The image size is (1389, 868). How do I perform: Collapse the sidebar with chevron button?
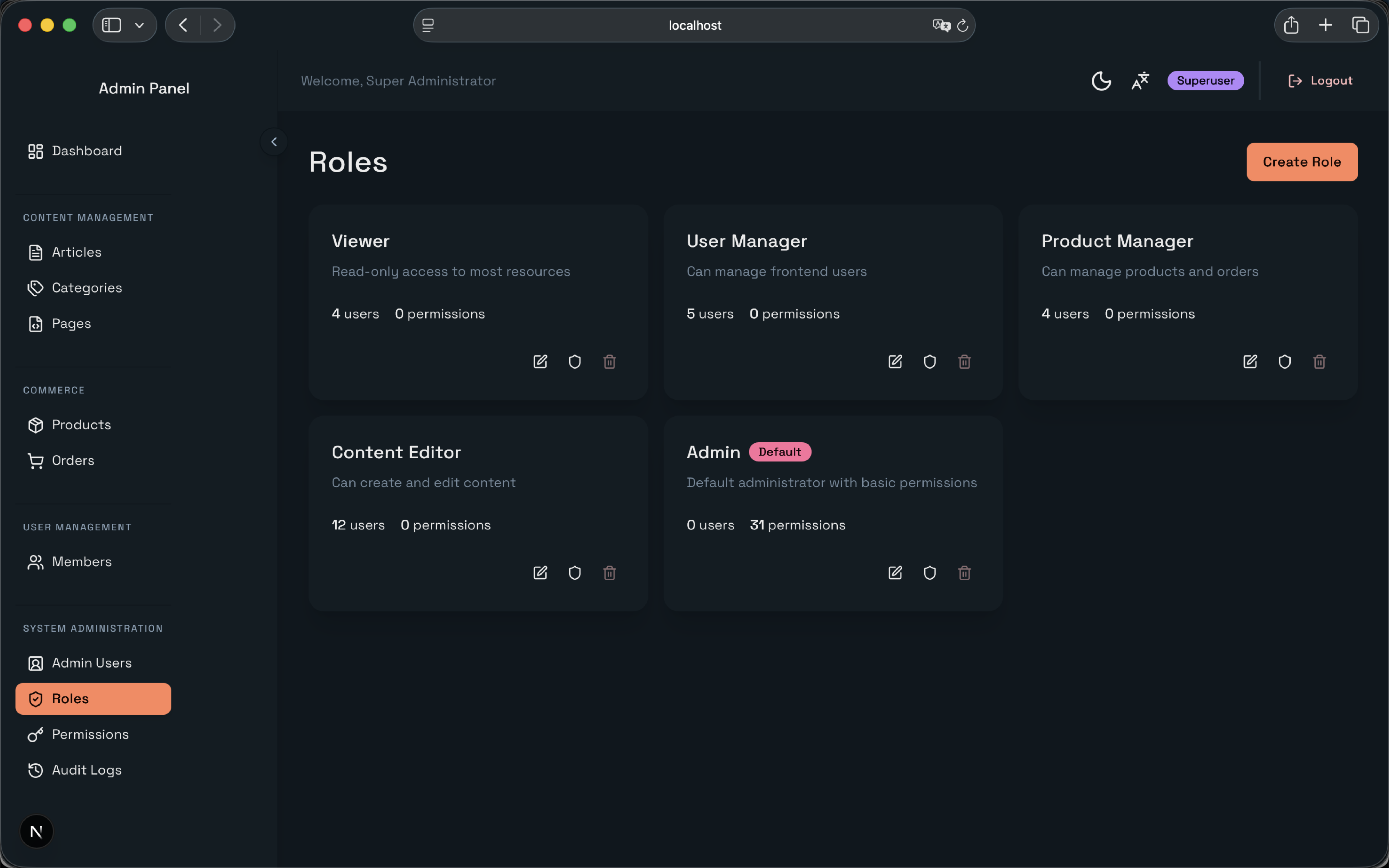274,142
